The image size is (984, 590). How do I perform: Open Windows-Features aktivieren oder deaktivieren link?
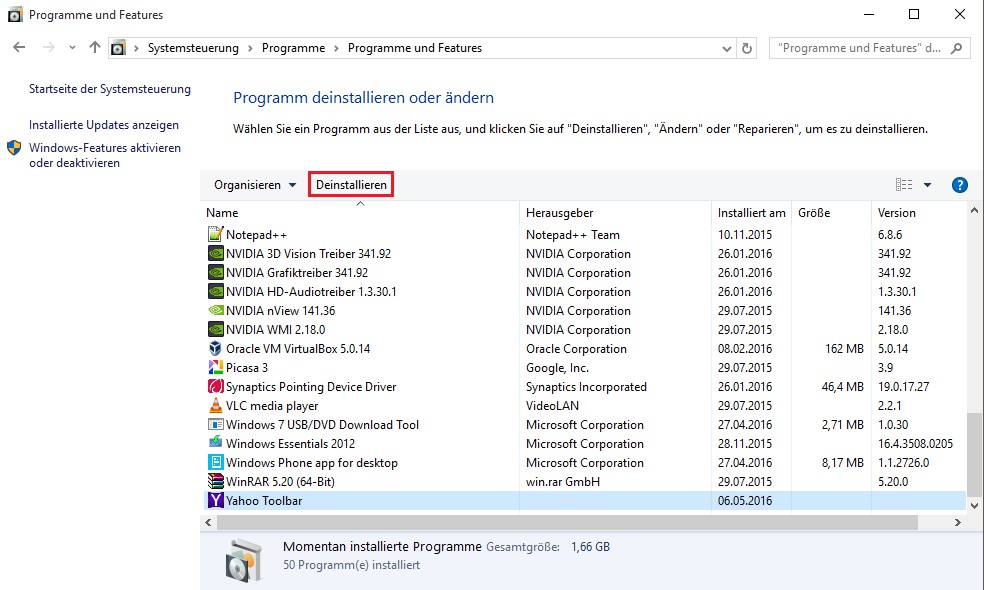[105, 155]
